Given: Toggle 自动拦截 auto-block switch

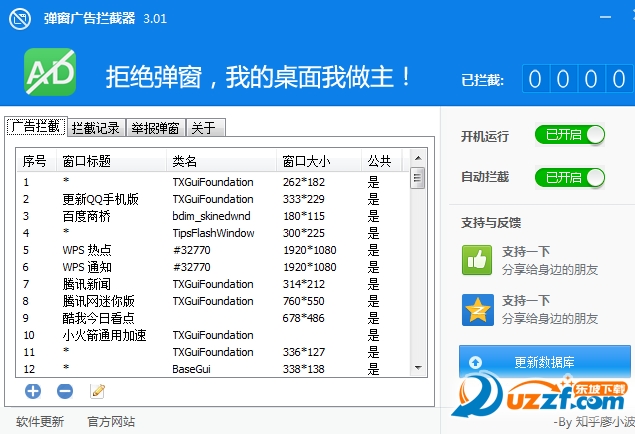Looking at the screenshot, I should tap(569, 177).
